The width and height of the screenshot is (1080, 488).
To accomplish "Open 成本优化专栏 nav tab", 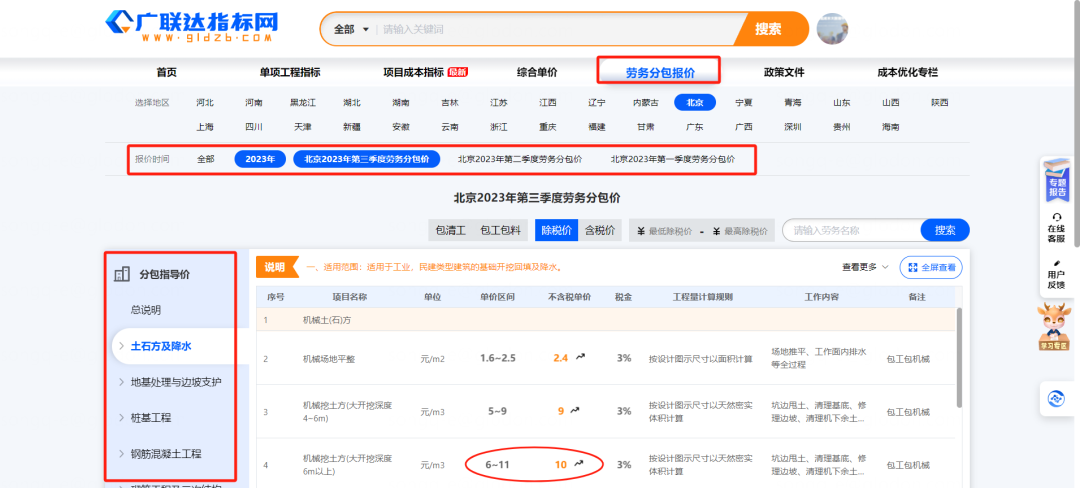I will [x=907, y=72].
